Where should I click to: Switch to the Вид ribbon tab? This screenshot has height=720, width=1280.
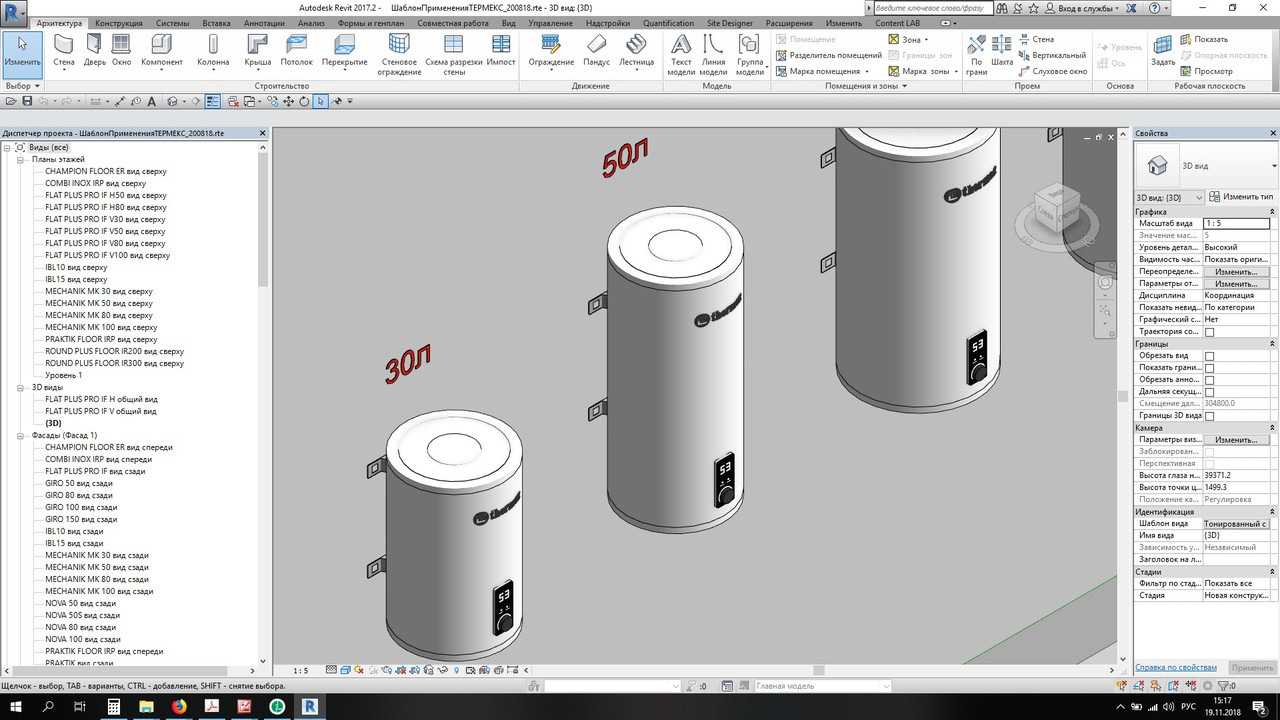[508, 23]
